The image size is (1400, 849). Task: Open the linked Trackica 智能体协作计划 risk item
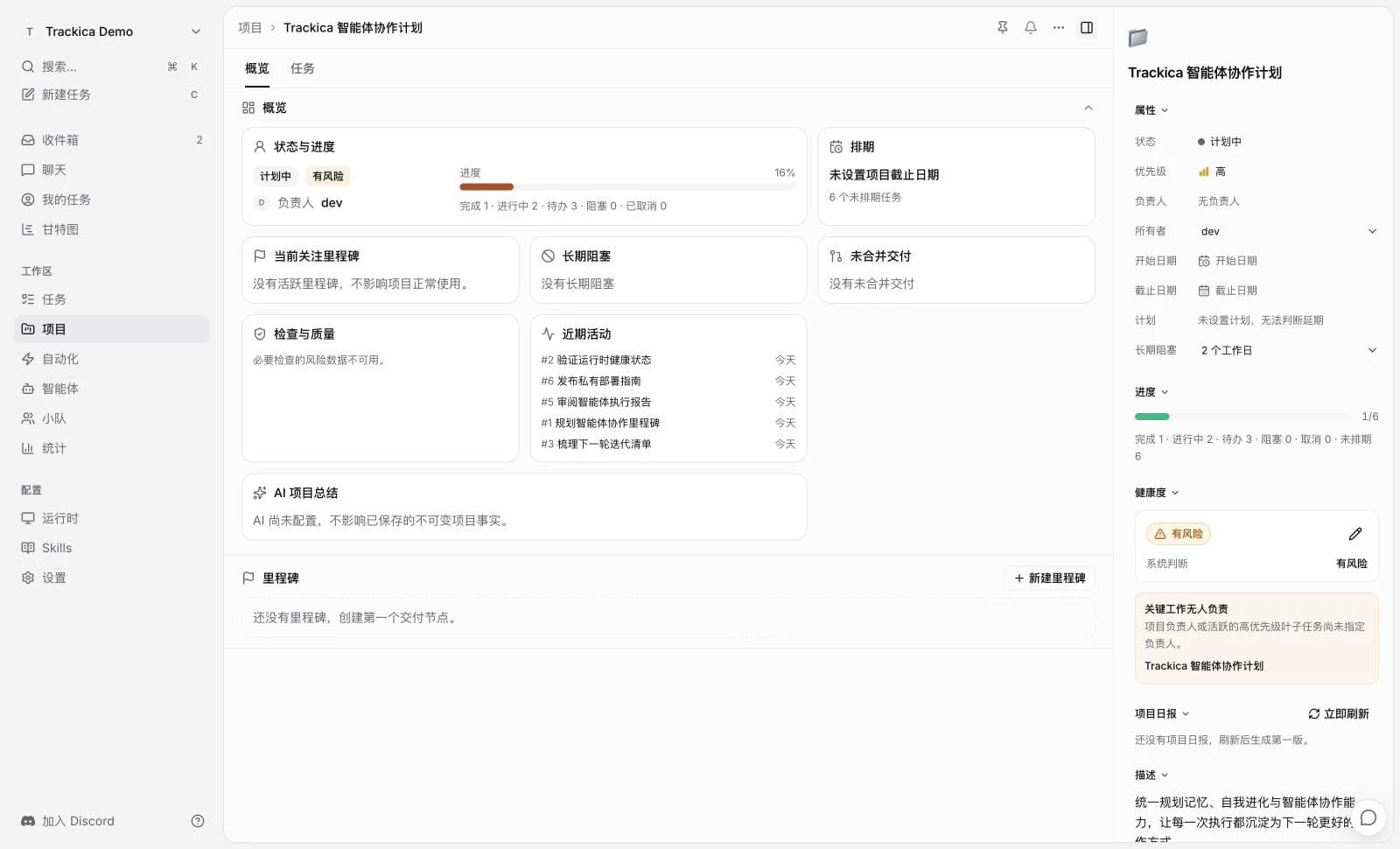tap(1204, 666)
